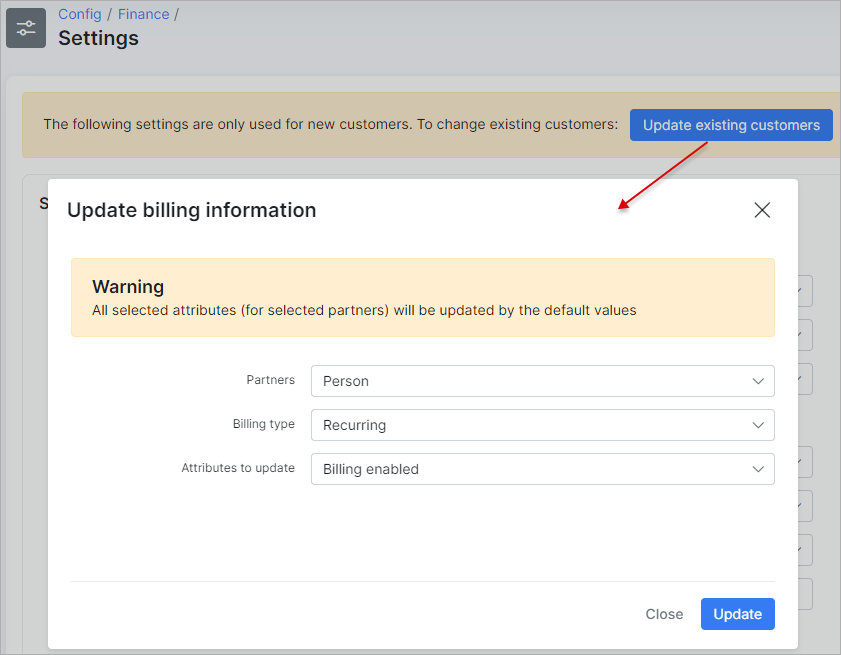Viewport: 841px width, 655px height.
Task: Click the chevron in Attributes to update field
Action: click(758, 469)
